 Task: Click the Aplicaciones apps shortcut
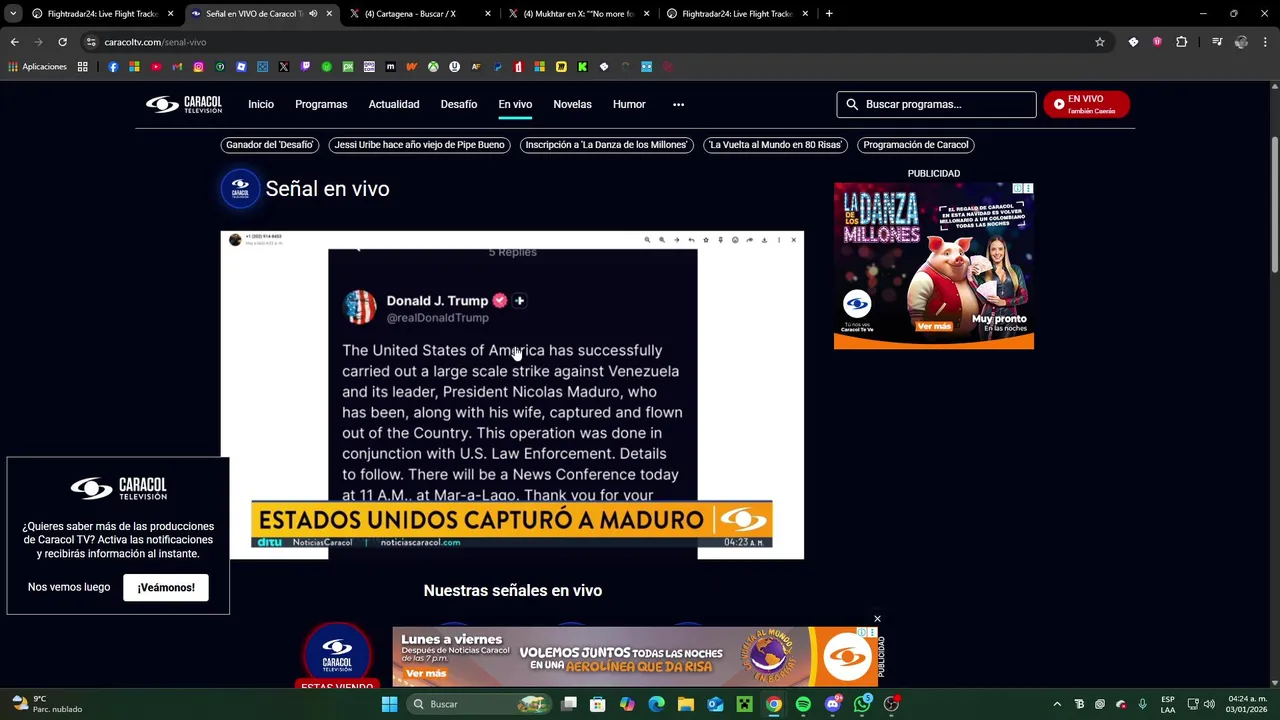point(38,67)
